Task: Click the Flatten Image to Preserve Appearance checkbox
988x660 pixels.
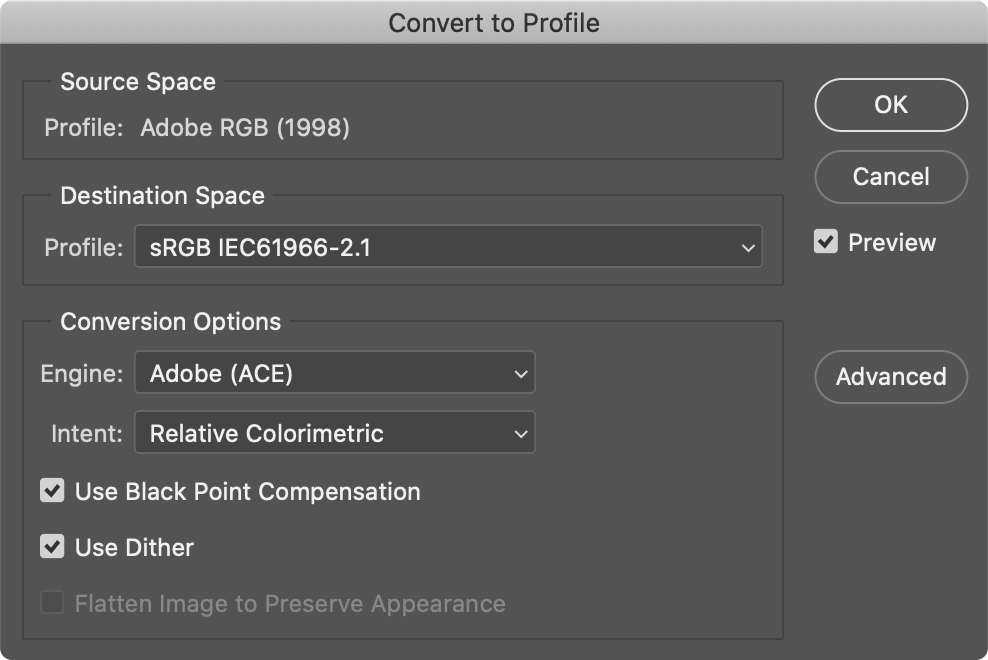Action: click(x=52, y=603)
